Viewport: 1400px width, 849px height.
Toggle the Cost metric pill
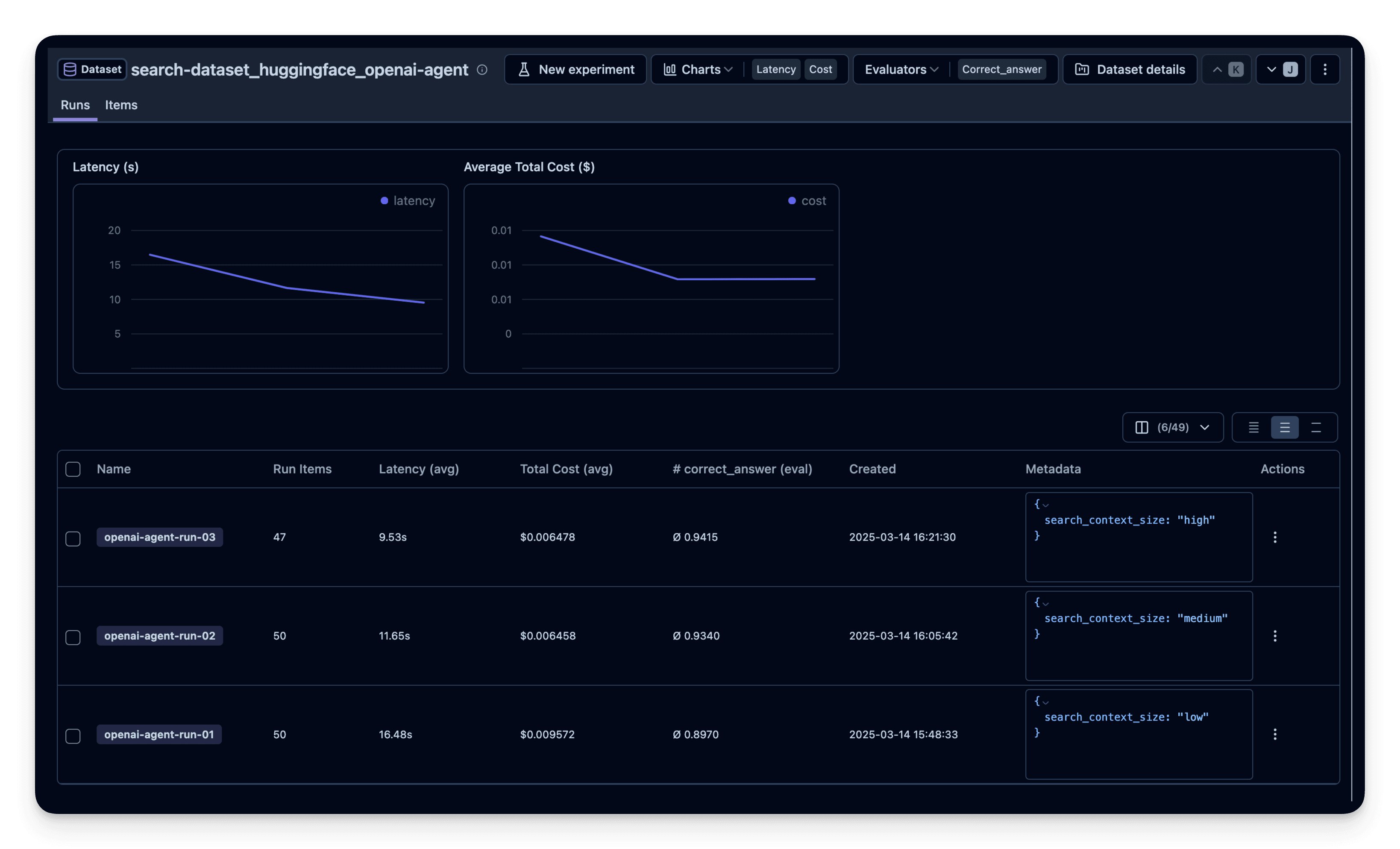(820, 69)
